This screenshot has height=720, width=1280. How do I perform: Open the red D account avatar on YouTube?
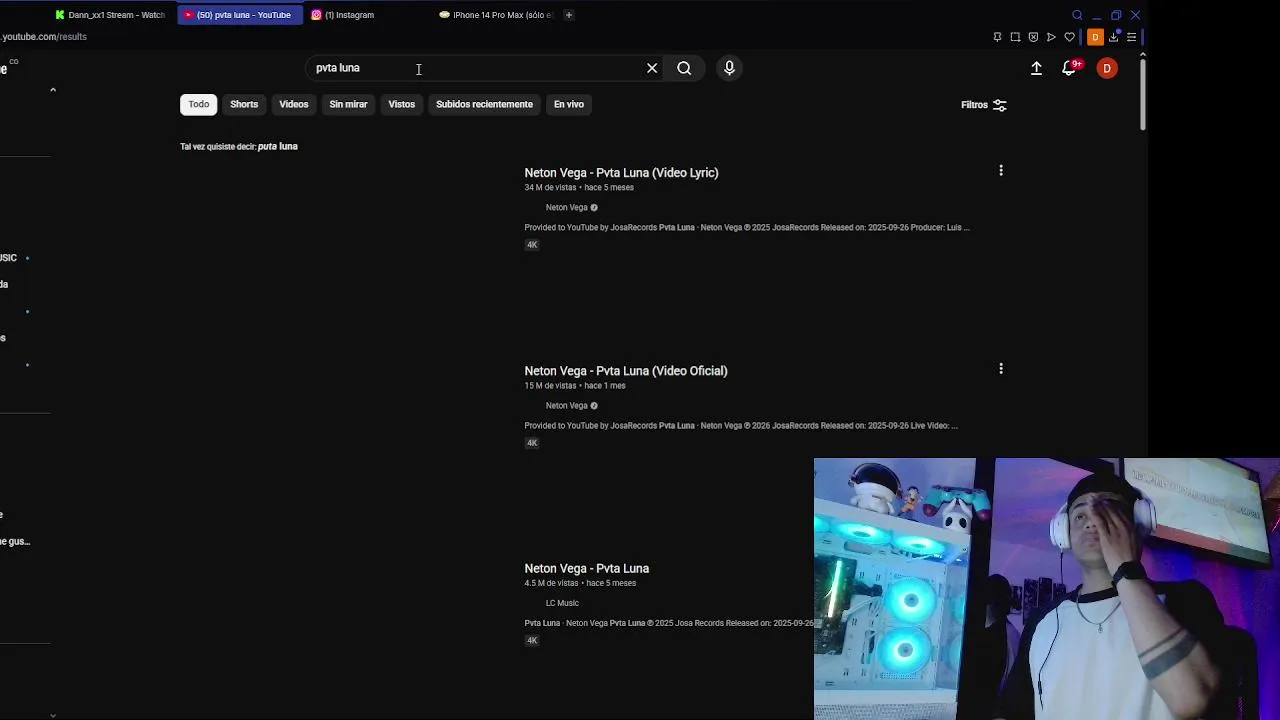coord(1107,68)
